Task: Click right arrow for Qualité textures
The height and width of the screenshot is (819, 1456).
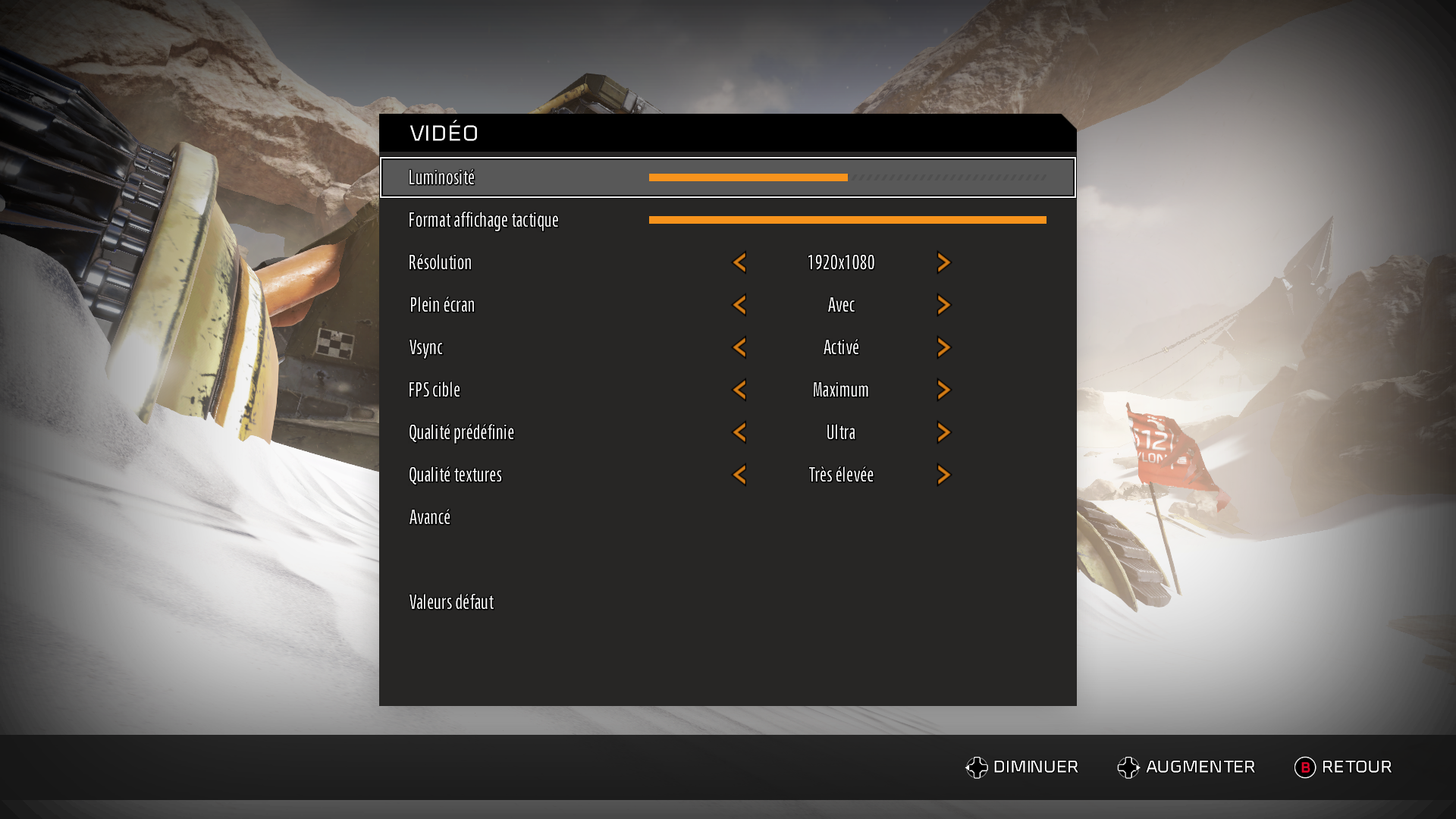Action: point(943,475)
